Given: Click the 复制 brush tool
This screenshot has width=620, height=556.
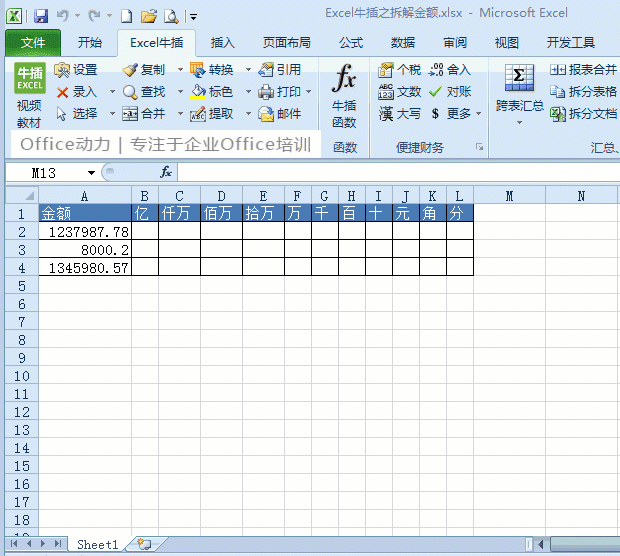Looking at the screenshot, I should click(143, 70).
